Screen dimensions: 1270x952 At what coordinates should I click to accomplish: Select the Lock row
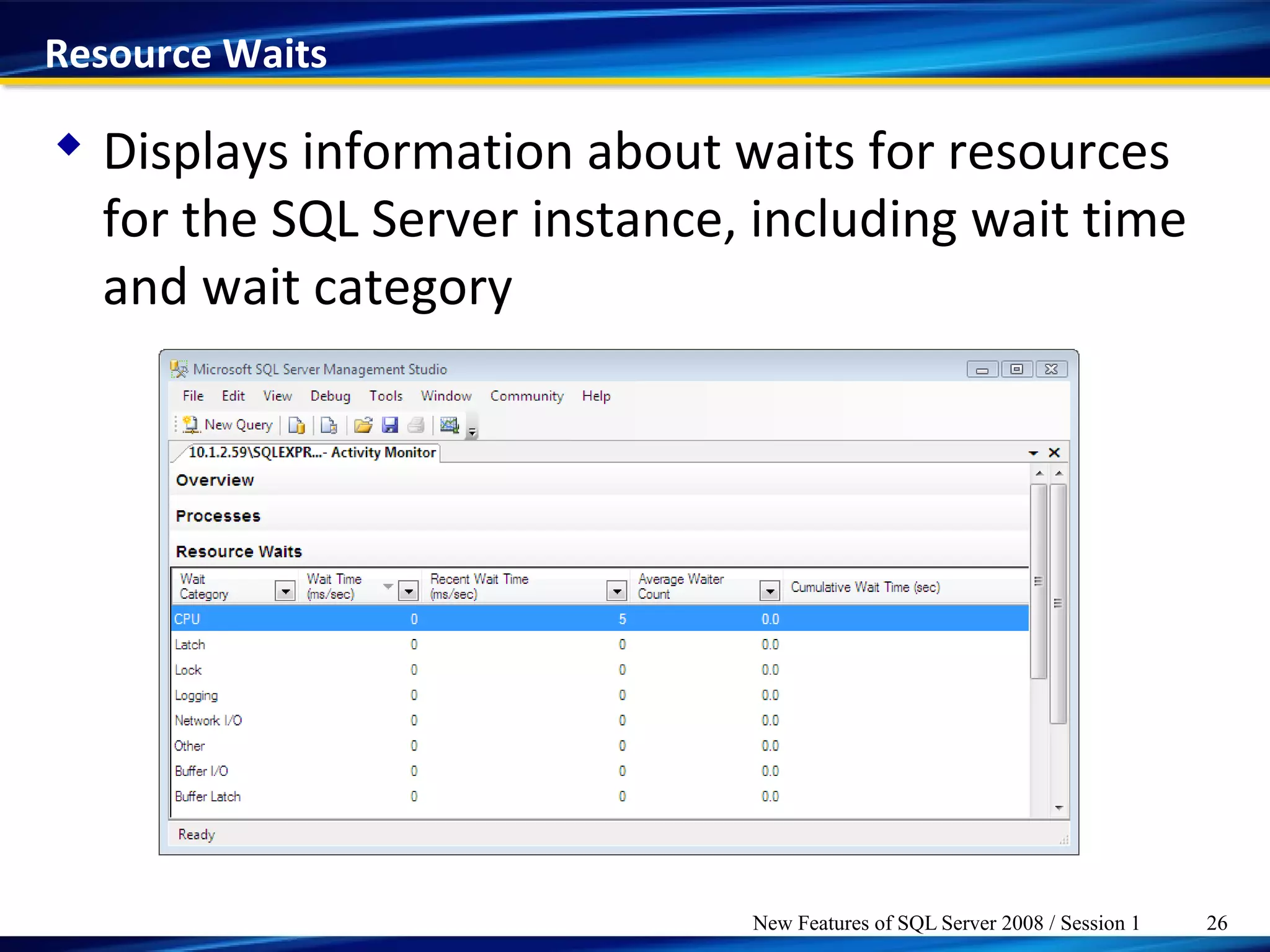600,670
